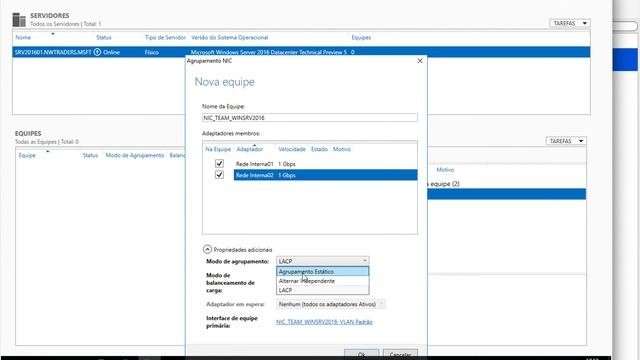
Task: Click the Status column header in Equipes
Action: point(90,156)
